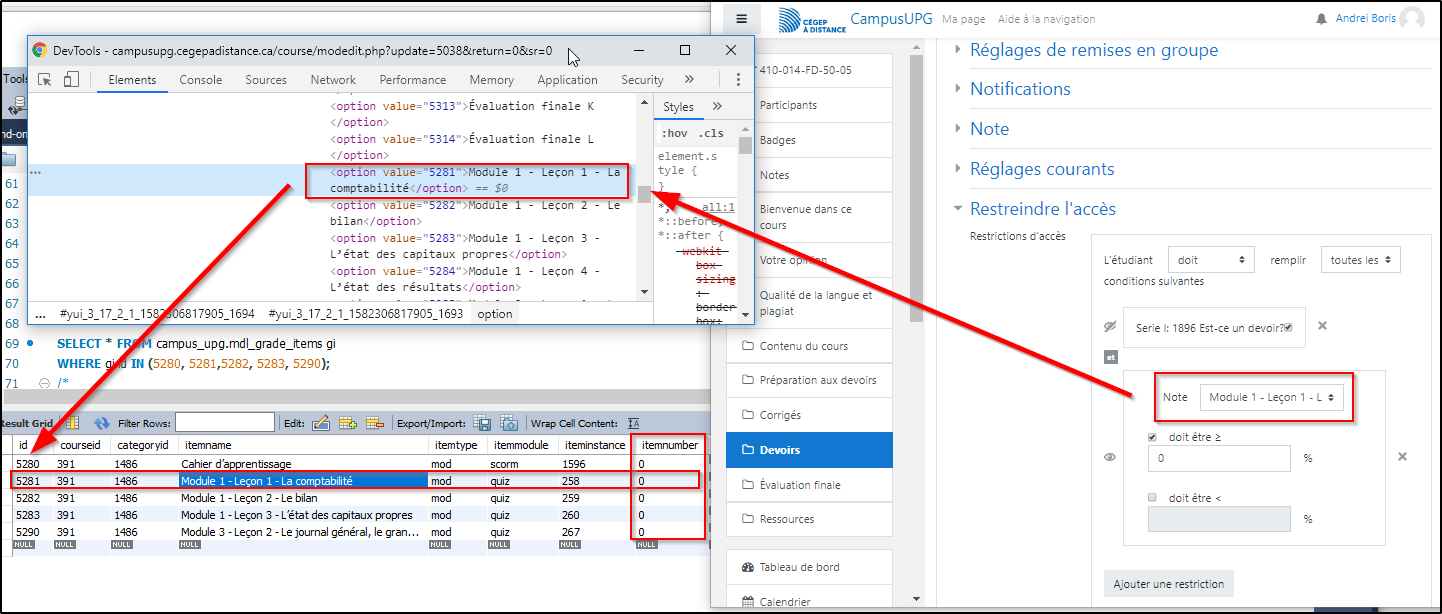
Task: Toggle the DevTools device toolbar icon
Action: pyautogui.click(x=71, y=80)
